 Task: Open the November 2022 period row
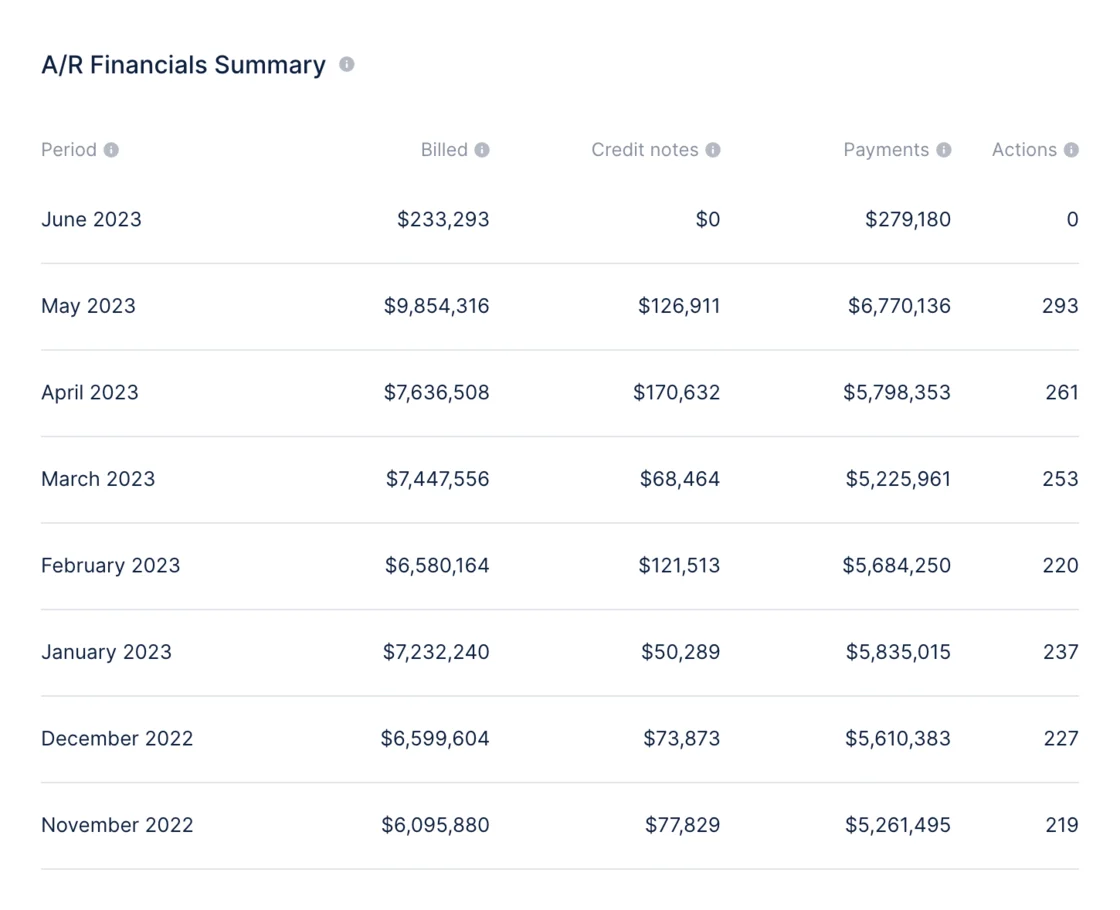[x=560, y=826]
